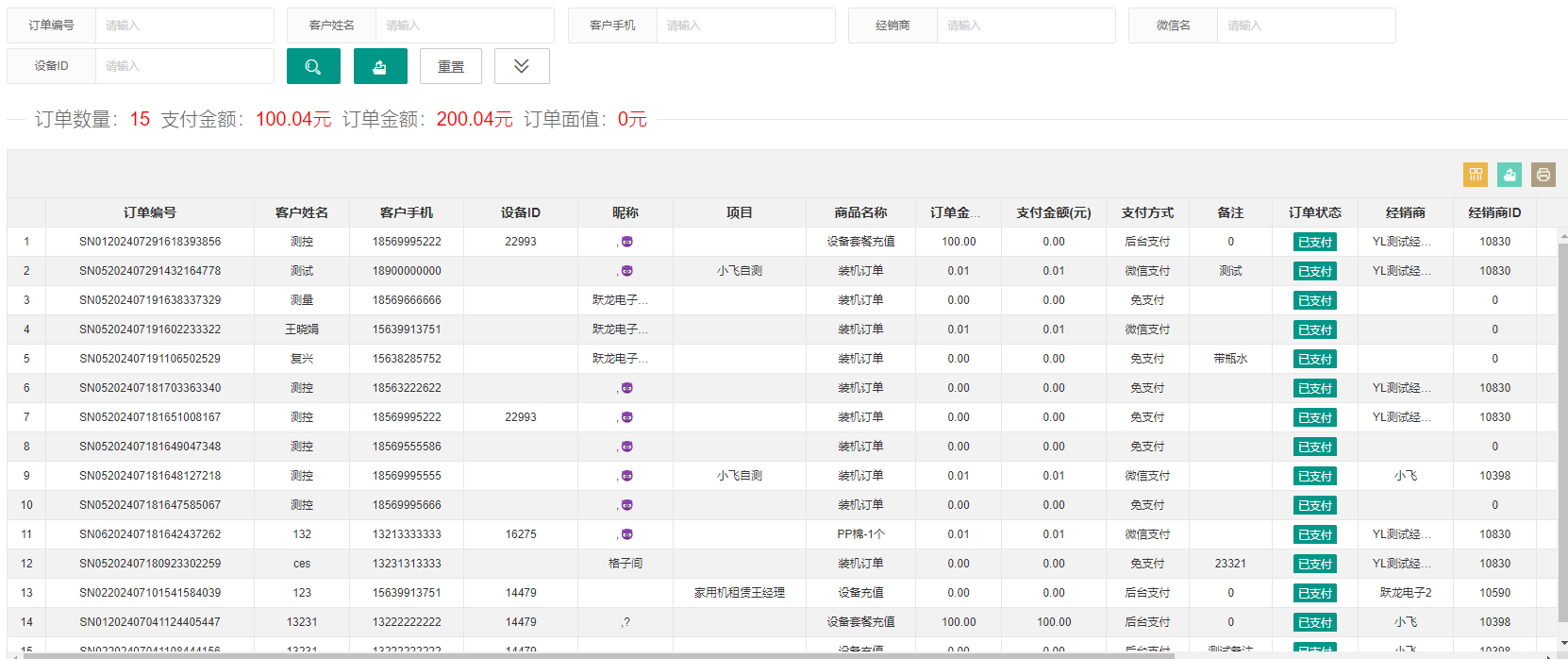The width and height of the screenshot is (1568, 659).
Task: Click remark 带瓶水 in row 5
Action: (x=1230, y=359)
